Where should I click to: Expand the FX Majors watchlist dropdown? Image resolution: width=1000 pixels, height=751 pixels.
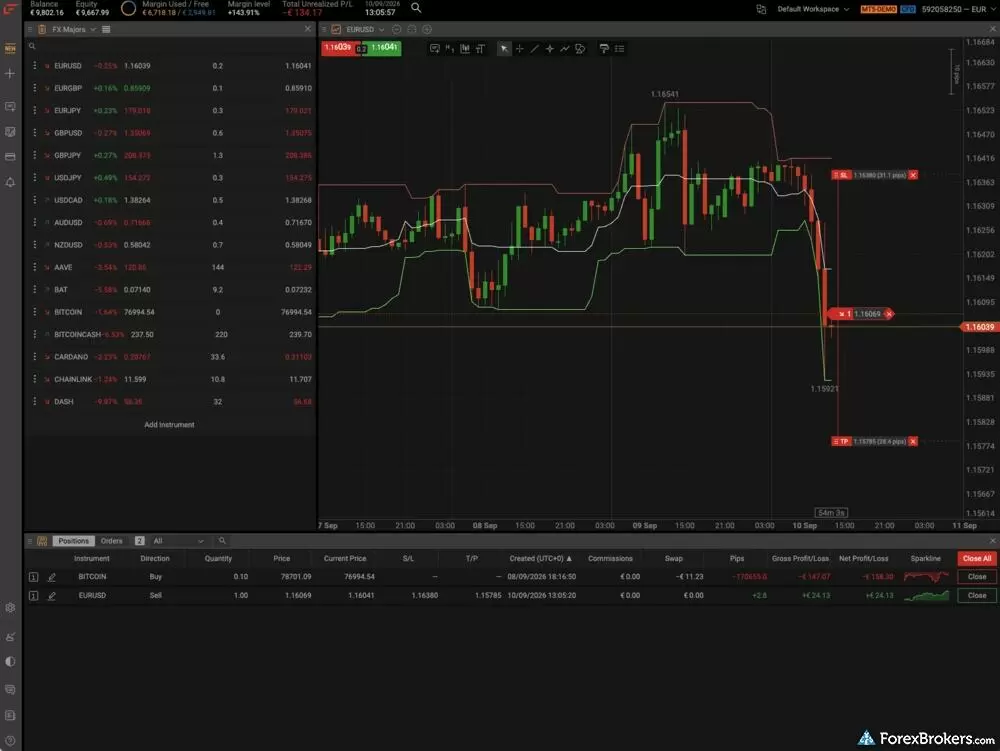point(93,29)
